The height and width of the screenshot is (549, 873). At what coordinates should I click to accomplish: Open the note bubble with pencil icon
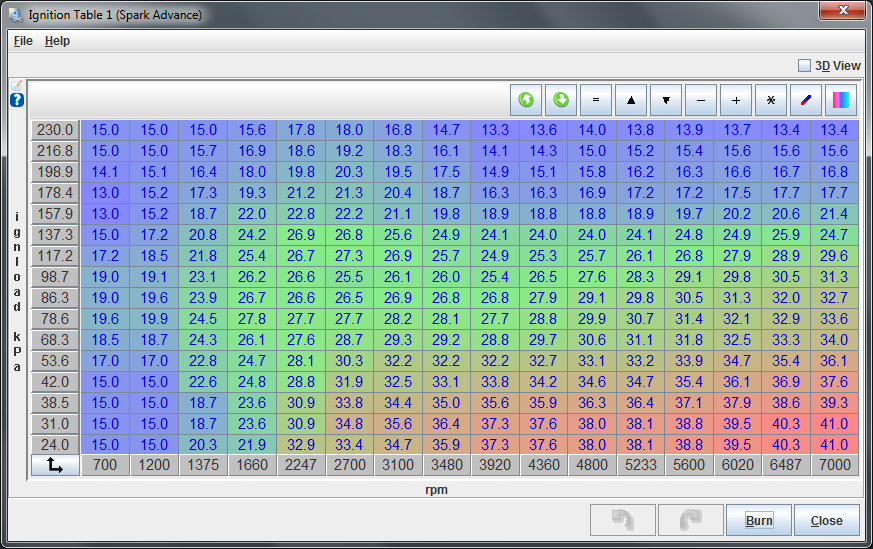[17, 86]
